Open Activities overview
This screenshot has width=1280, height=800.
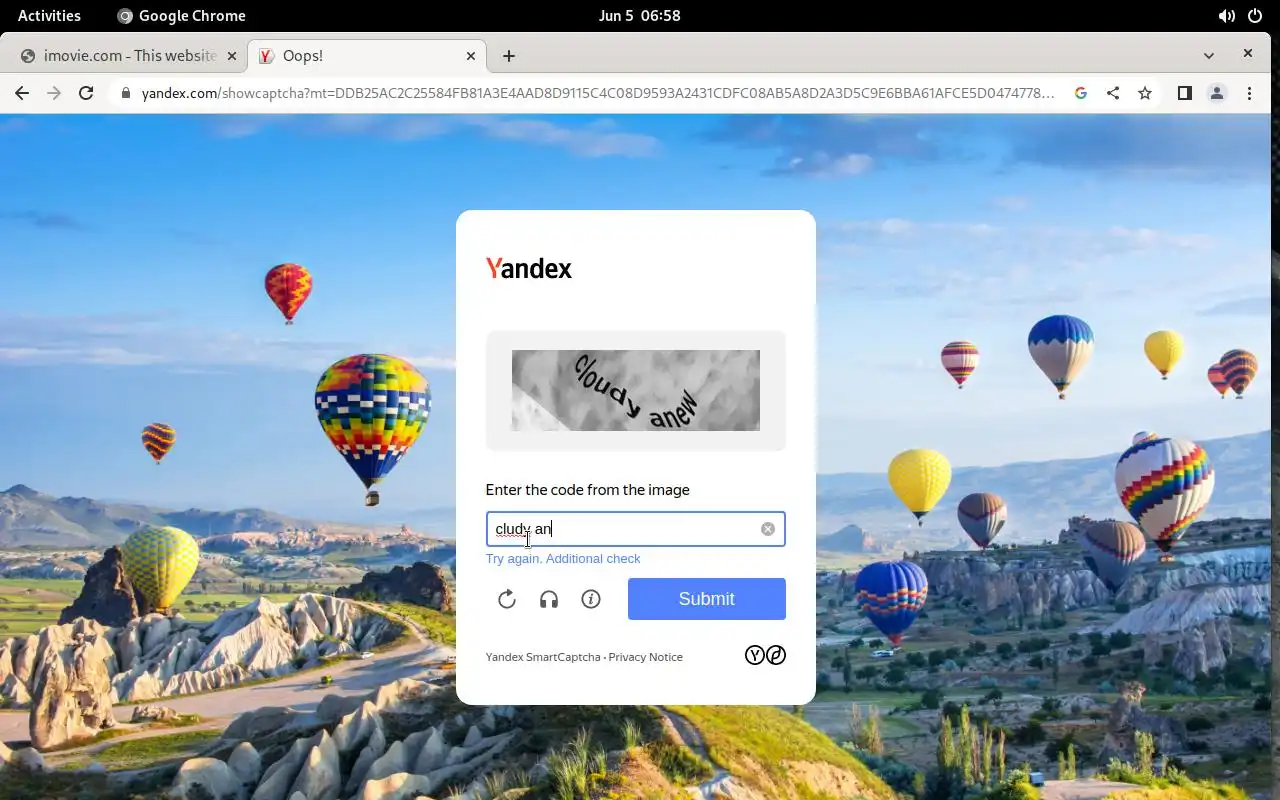click(49, 15)
